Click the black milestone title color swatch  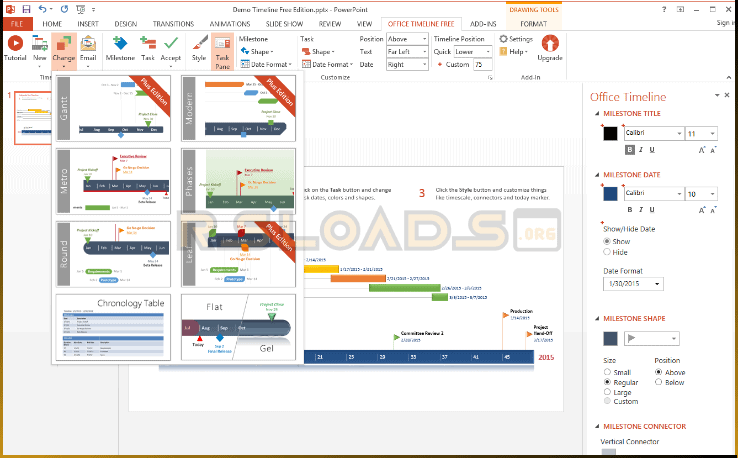pyautogui.click(x=610, y=133)
